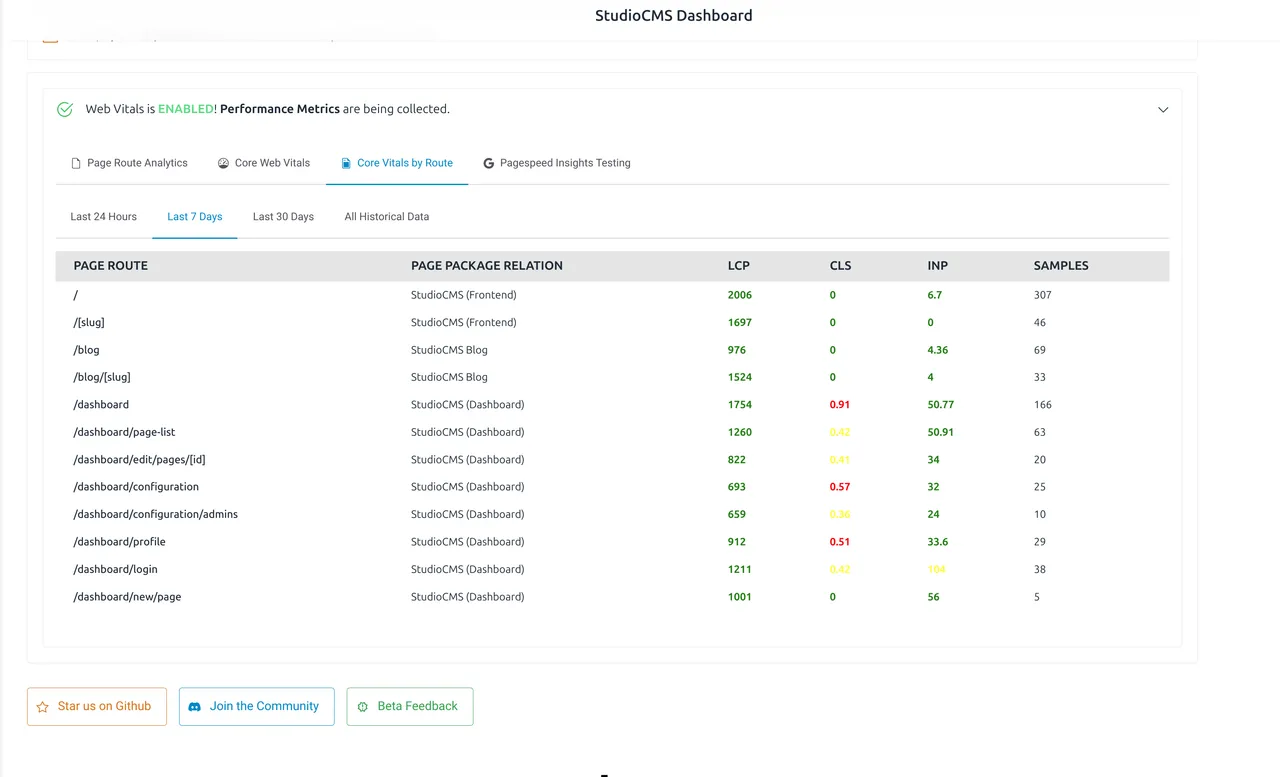Click samples count 69

pos(1040,350)
